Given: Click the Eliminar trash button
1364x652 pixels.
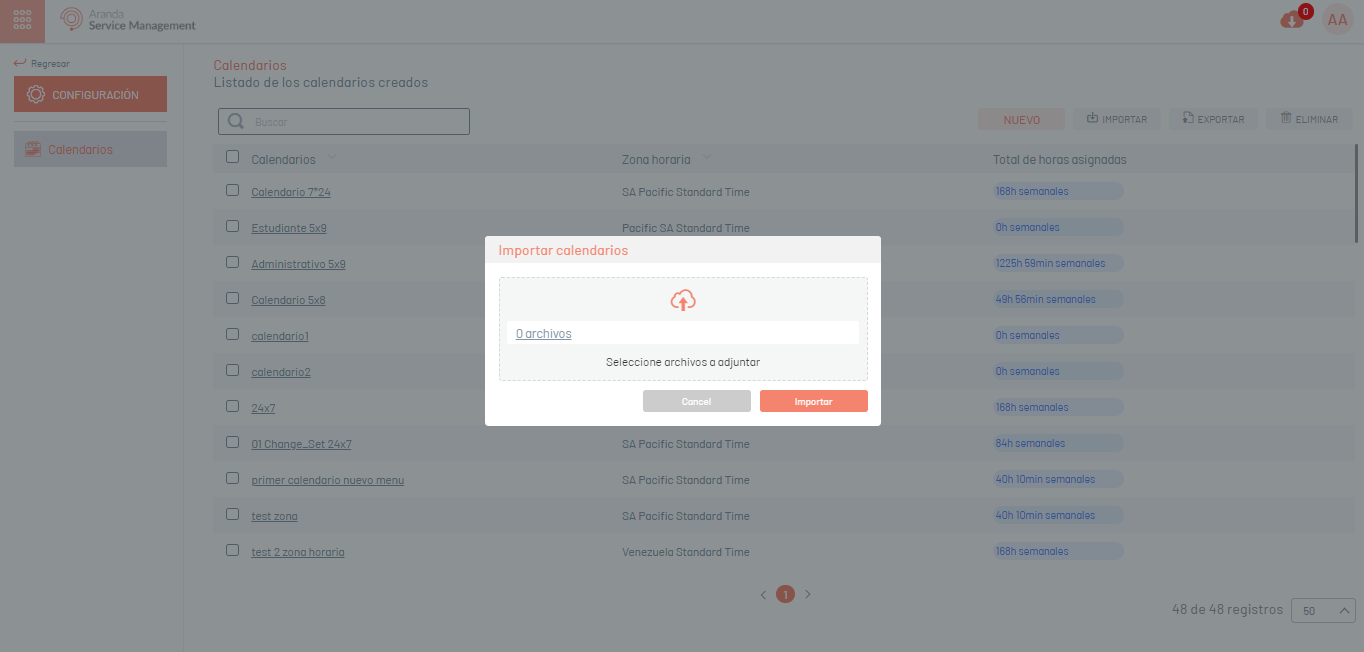Looking at the screenshot, I should (1309, 119).
